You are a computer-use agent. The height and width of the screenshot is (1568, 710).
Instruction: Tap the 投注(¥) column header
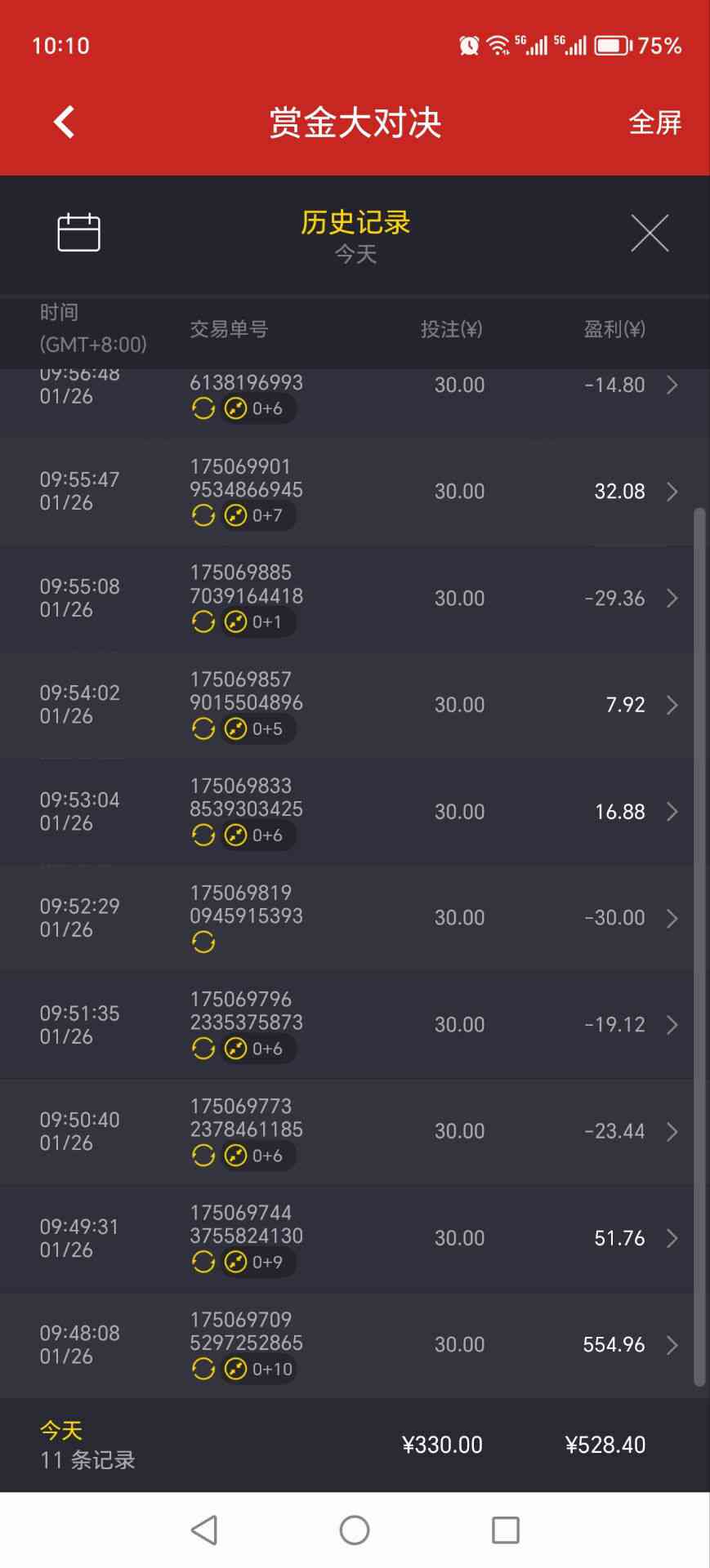[451, 329]
